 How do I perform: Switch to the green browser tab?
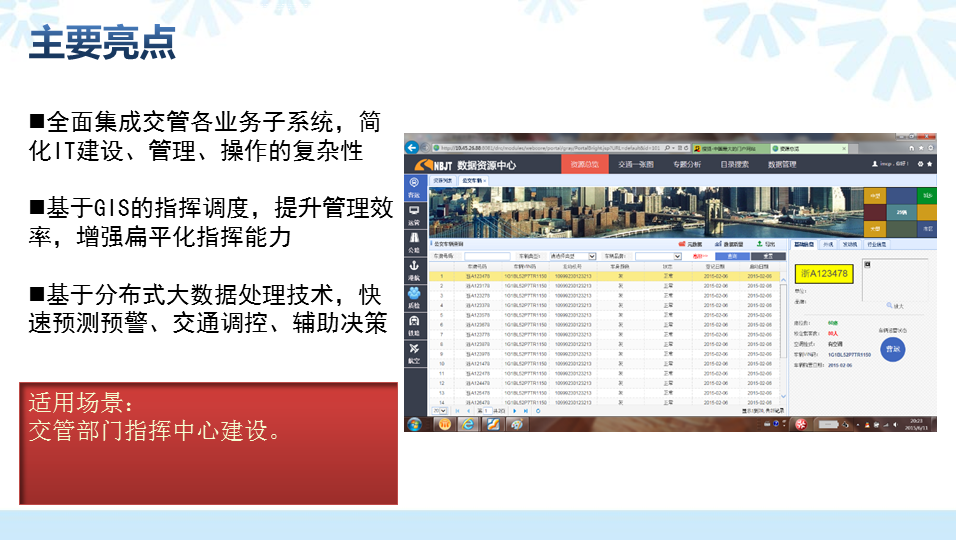pyautogui.click(x=809, y=148)
